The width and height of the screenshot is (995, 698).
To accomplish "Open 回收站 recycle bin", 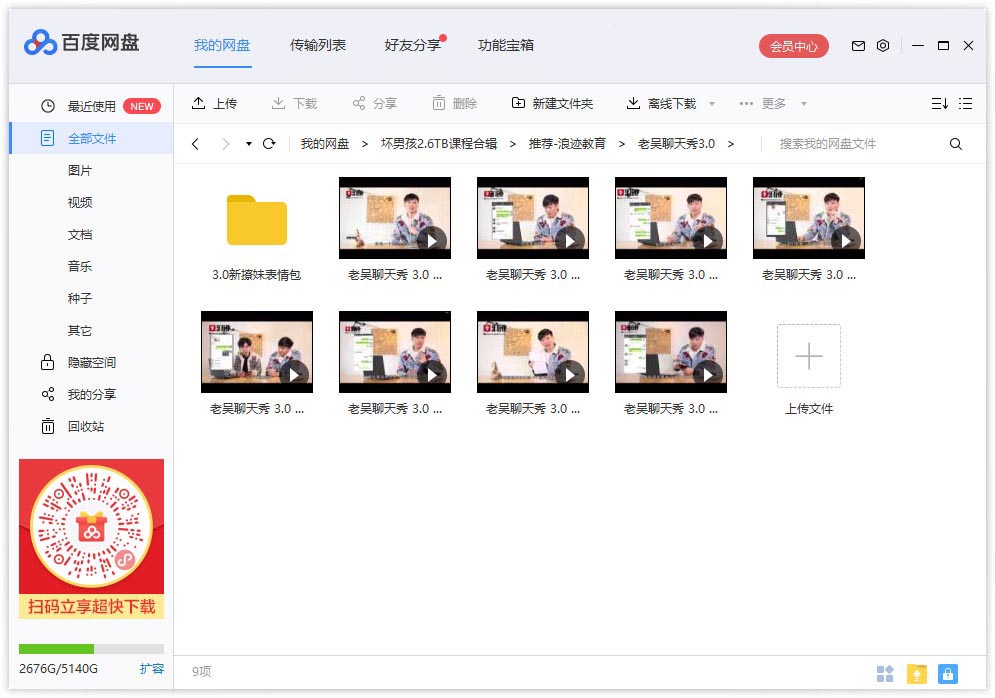I will (x=72, y=426).
